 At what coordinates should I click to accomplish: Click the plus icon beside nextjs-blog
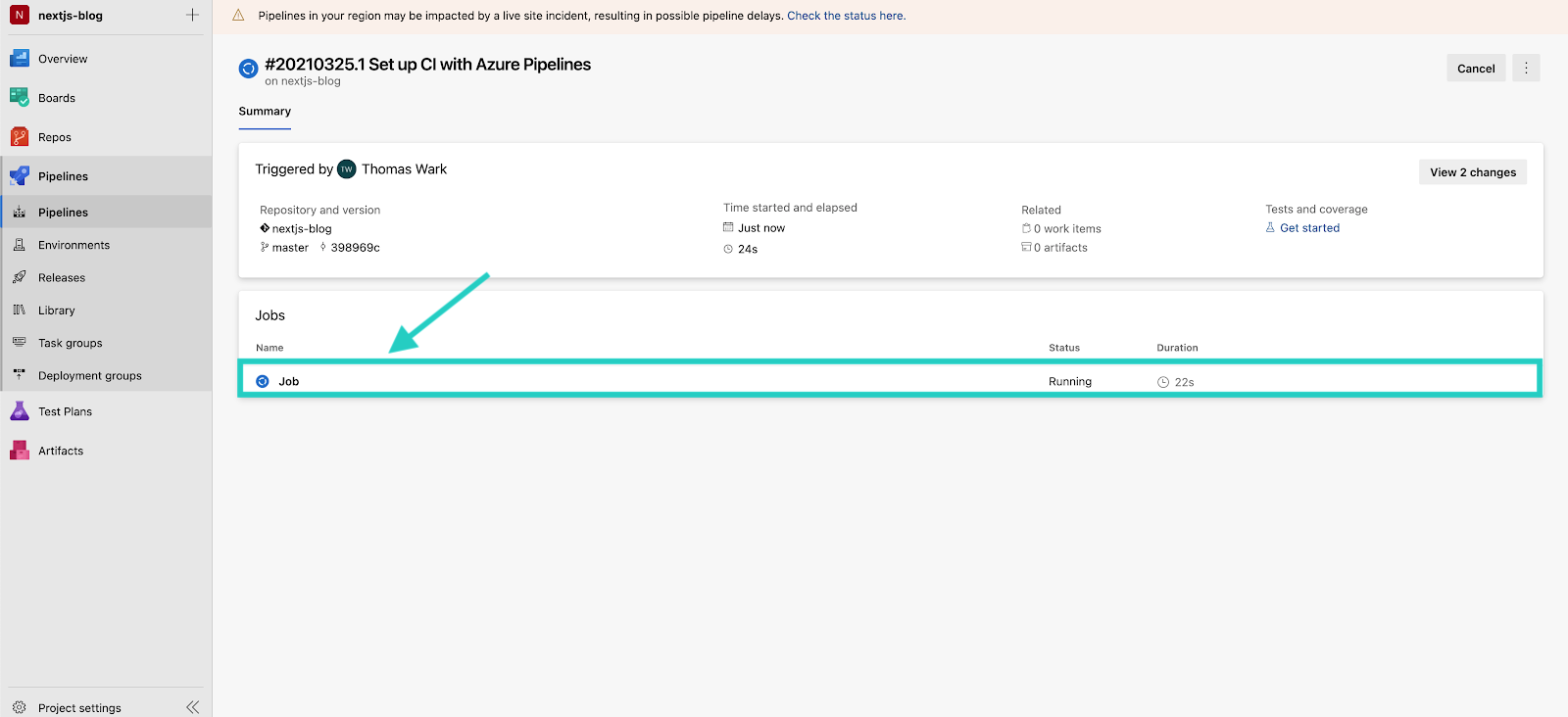pyautogui.click(x=192, y=15)
